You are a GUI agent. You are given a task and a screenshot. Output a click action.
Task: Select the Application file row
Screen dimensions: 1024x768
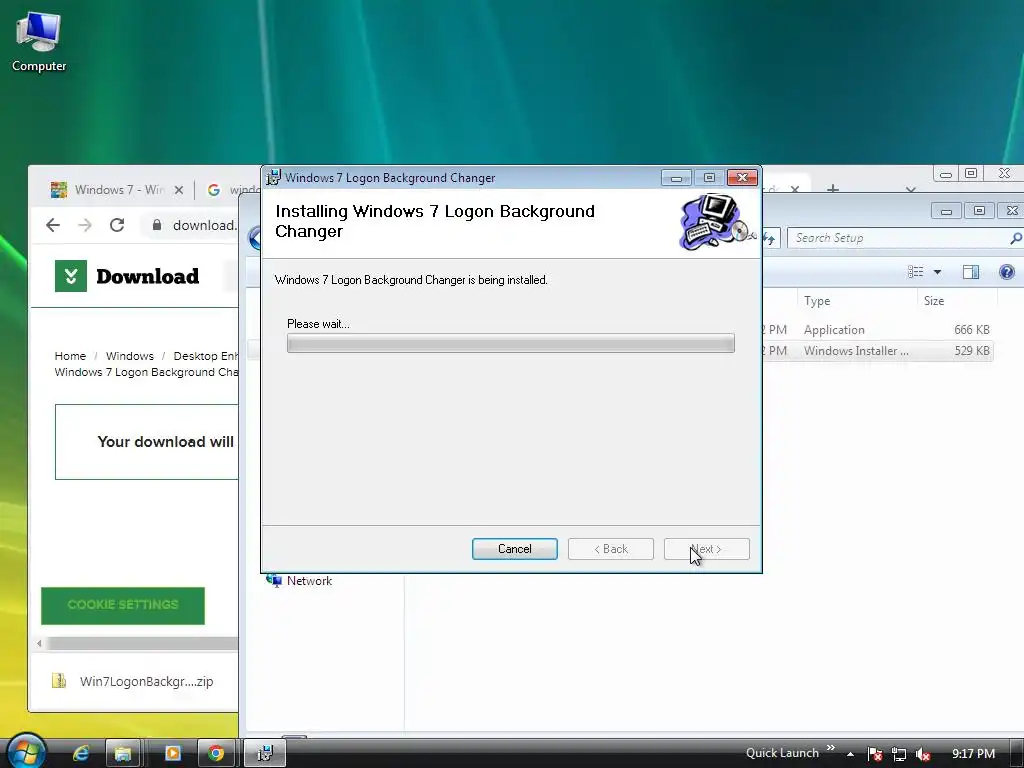tap(878, 330)
